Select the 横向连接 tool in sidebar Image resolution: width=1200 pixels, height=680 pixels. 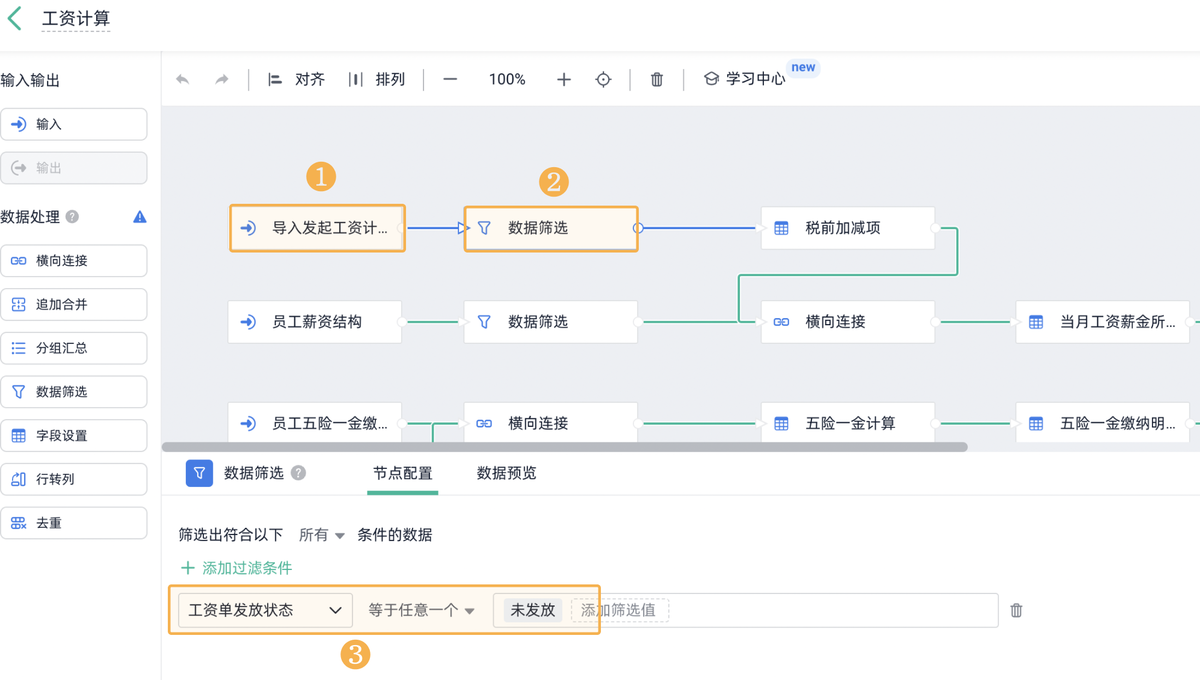tap(74, 261)
